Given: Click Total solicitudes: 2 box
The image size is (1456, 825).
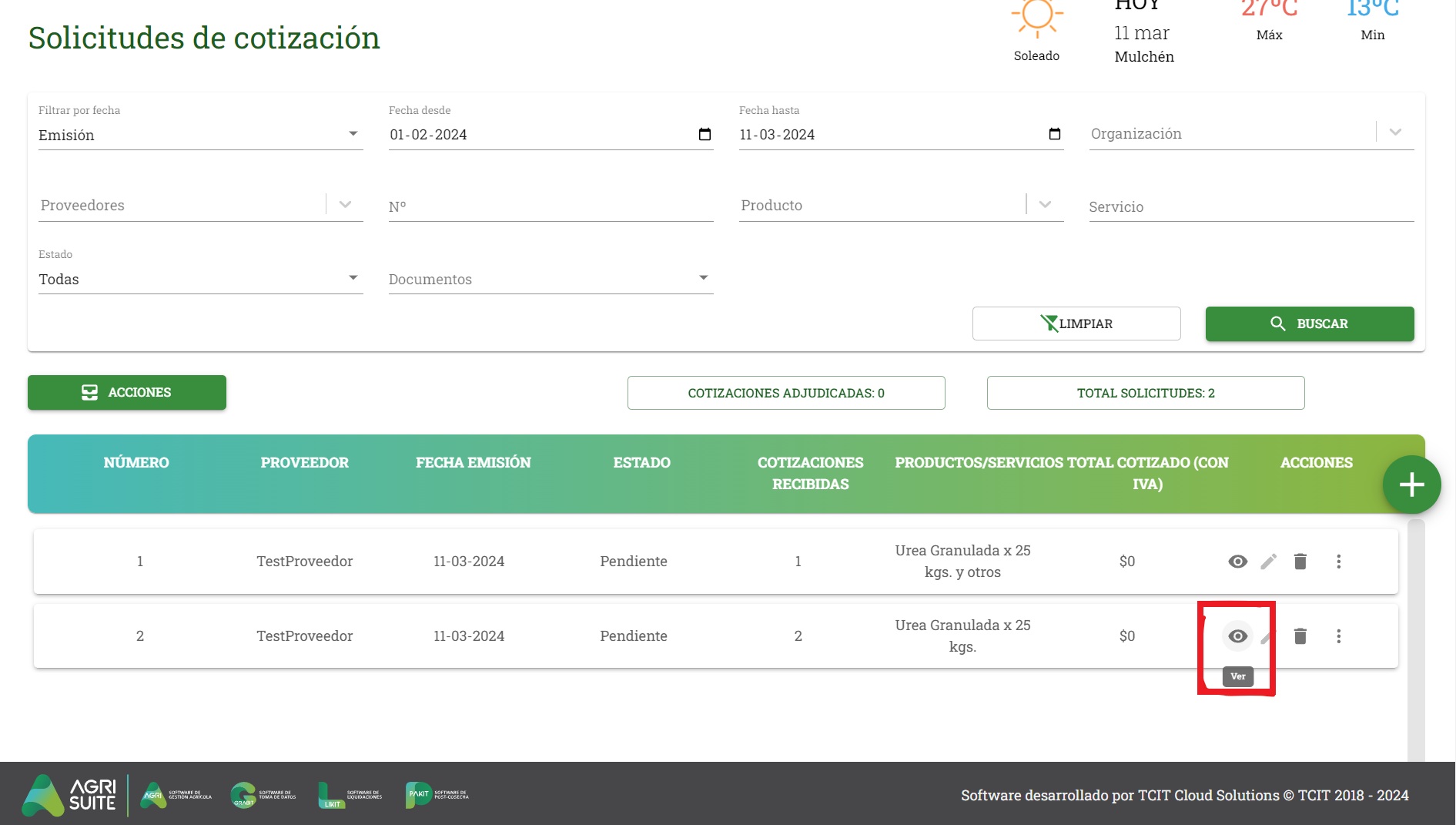Looking at the screenshot, I should tap(1146, 393).
